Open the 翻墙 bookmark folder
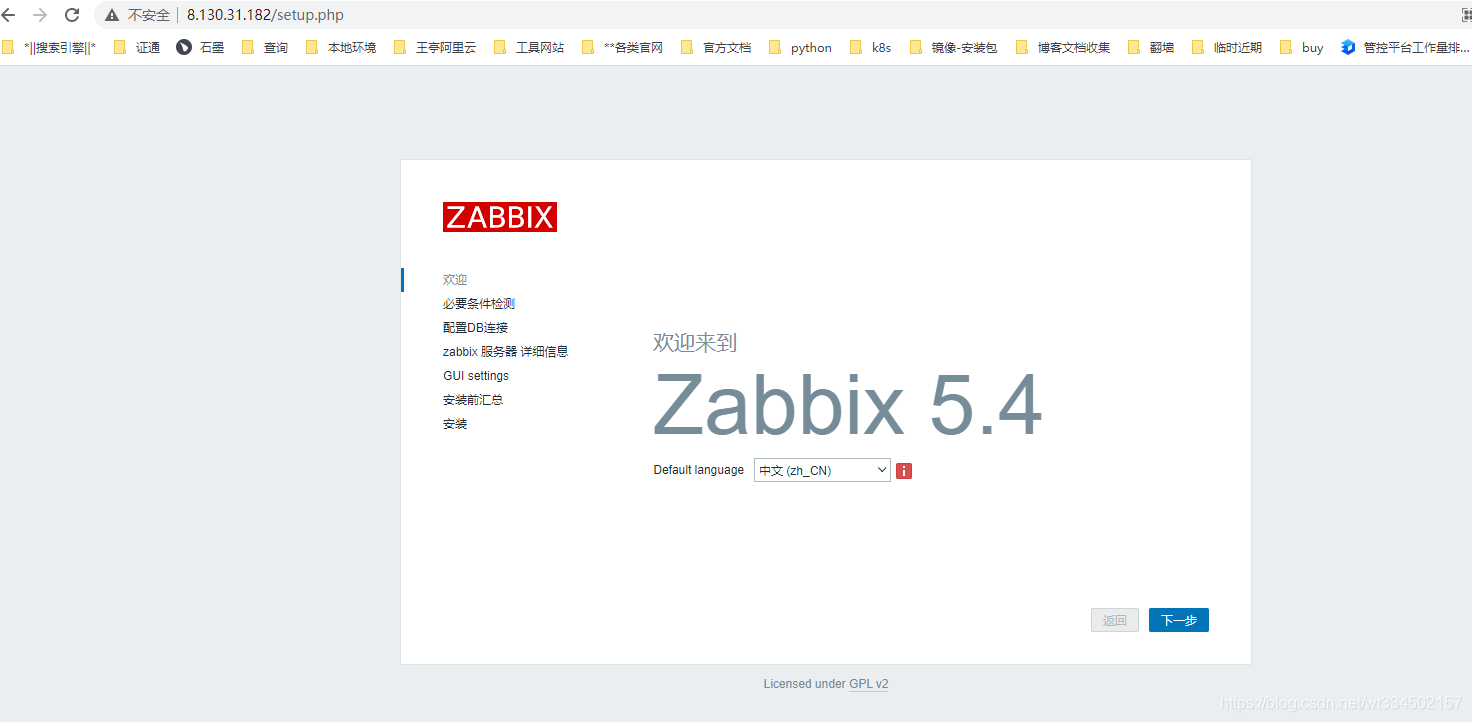This screenshot has width=1472, height=722. [x=1151, y=47]
